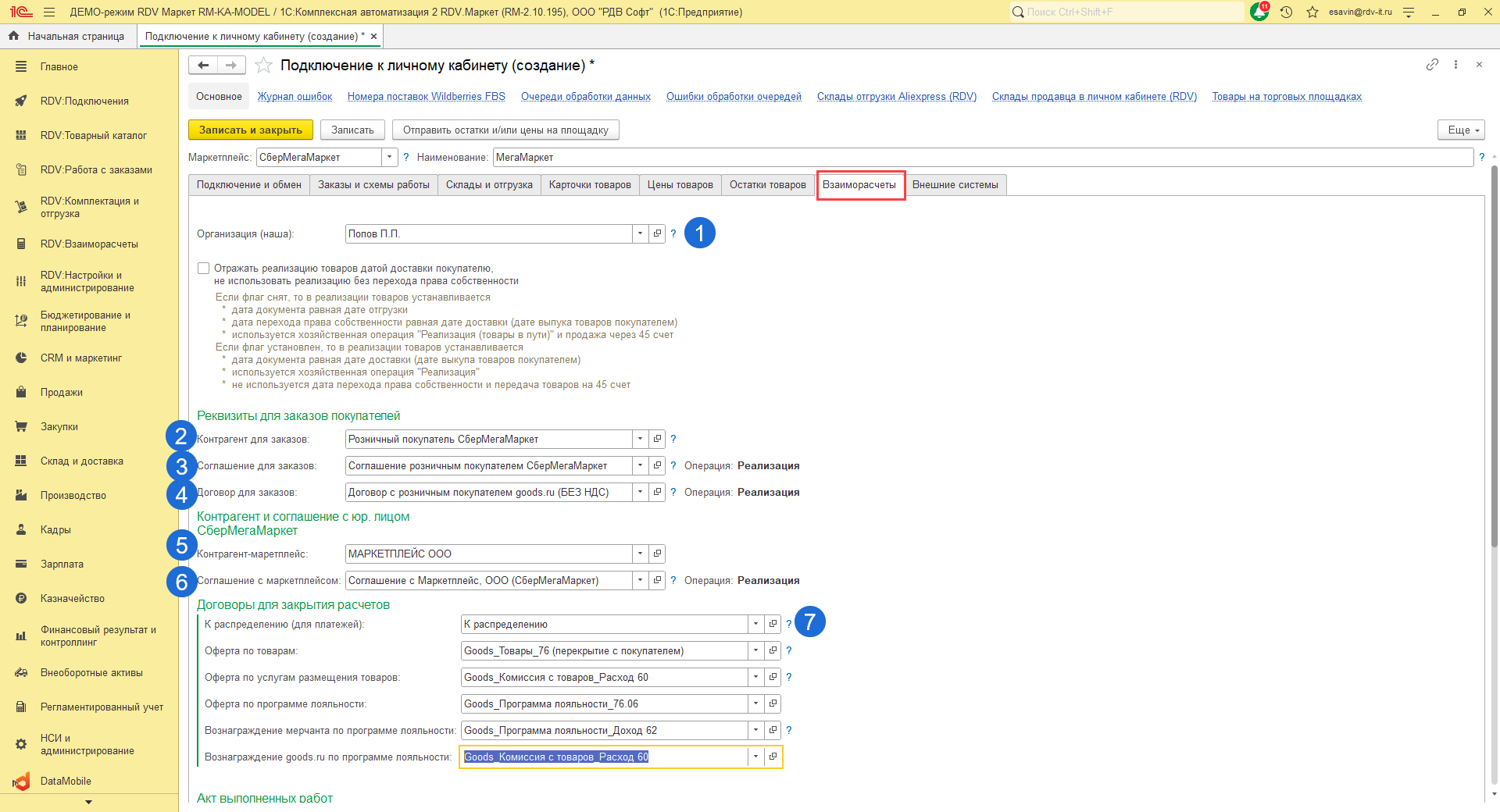Open the history clock icon
Screen dimensions: 1500x812
[1286, 12]
